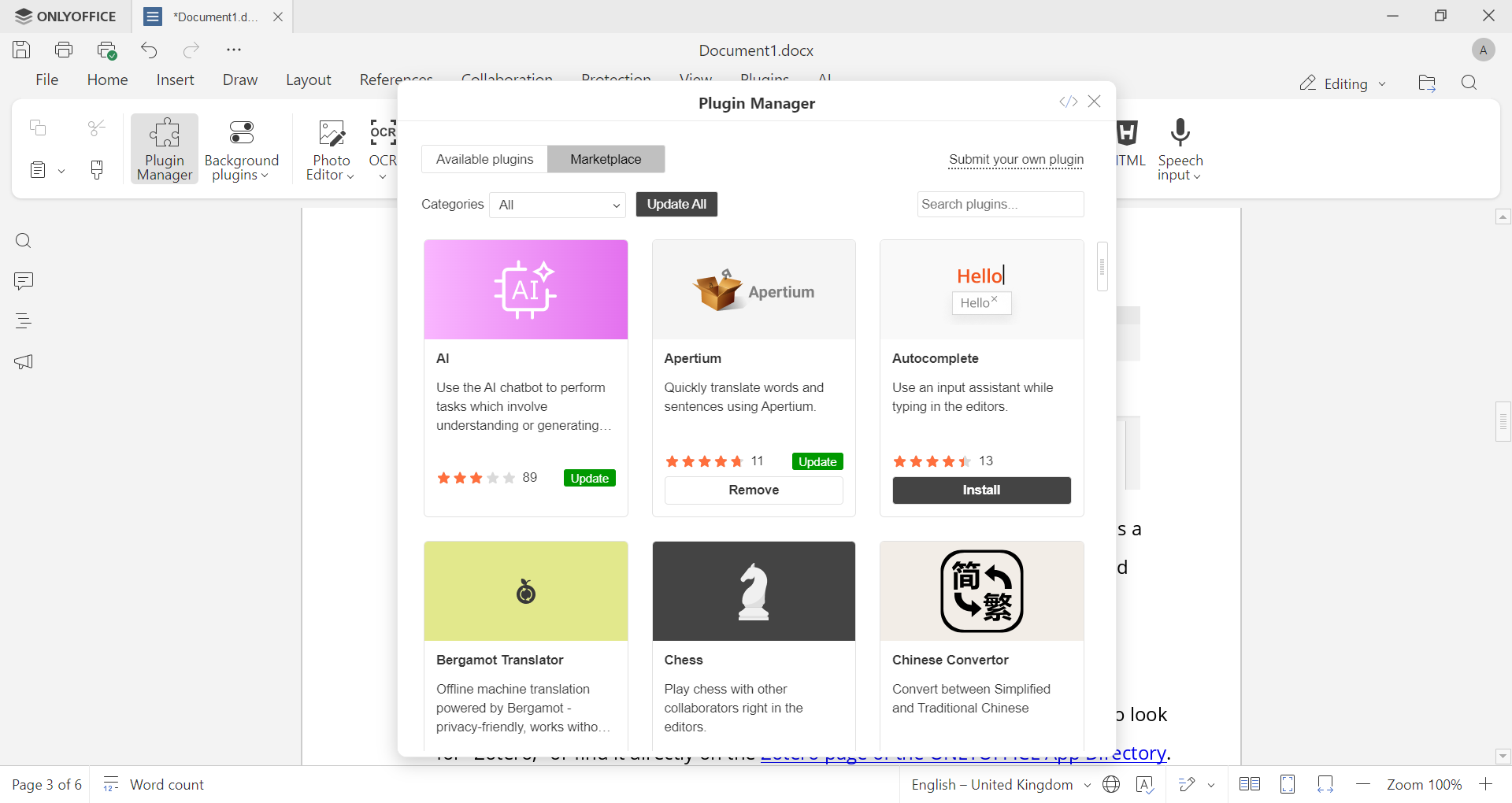Click the read mode view icon in the status bar

pyautogui.click(x=1250, y=784)
